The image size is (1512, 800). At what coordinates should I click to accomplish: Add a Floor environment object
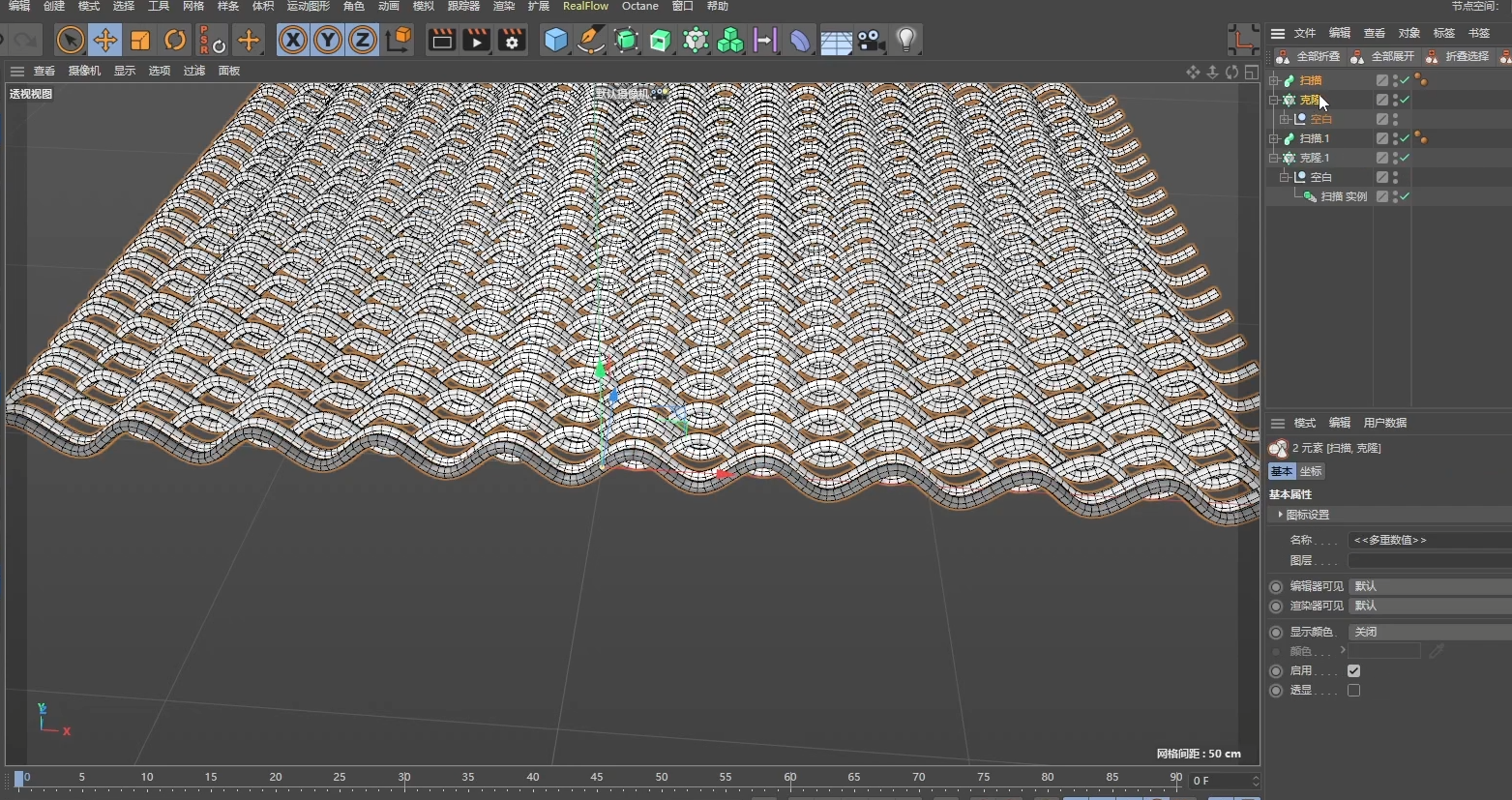(836, 41)
